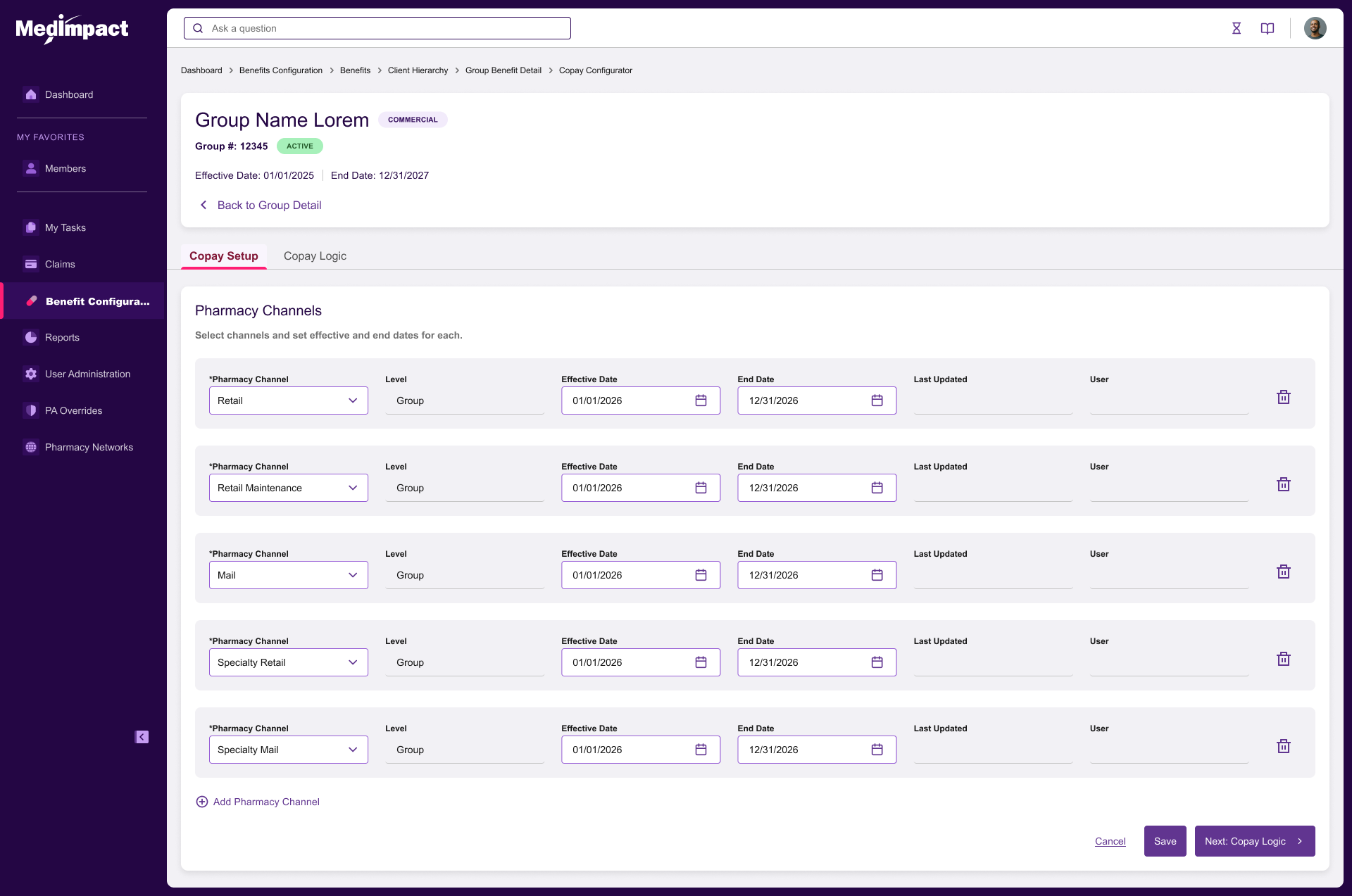The image size is (1352, 896).
Task: Open Claims from the sidebar
Action: 60,264
